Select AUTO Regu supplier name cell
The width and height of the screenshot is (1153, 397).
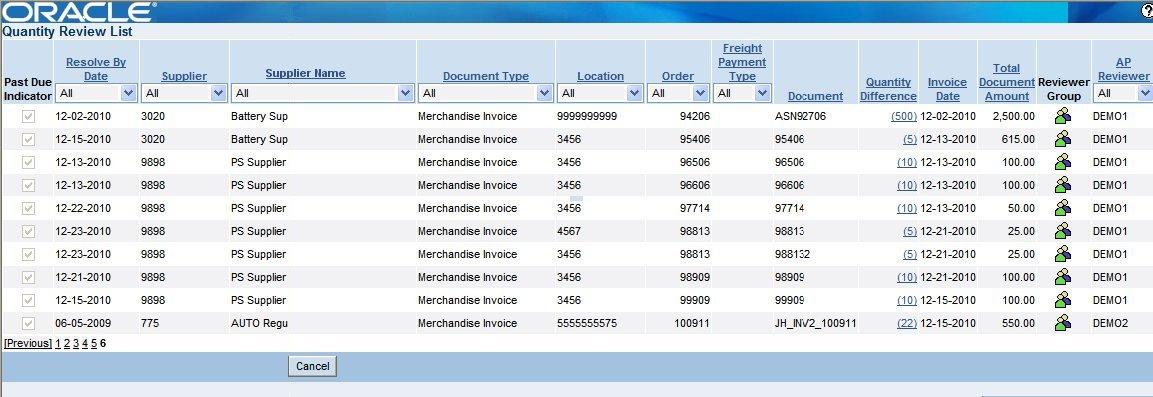pyautogui.click(x=260, y=323)
